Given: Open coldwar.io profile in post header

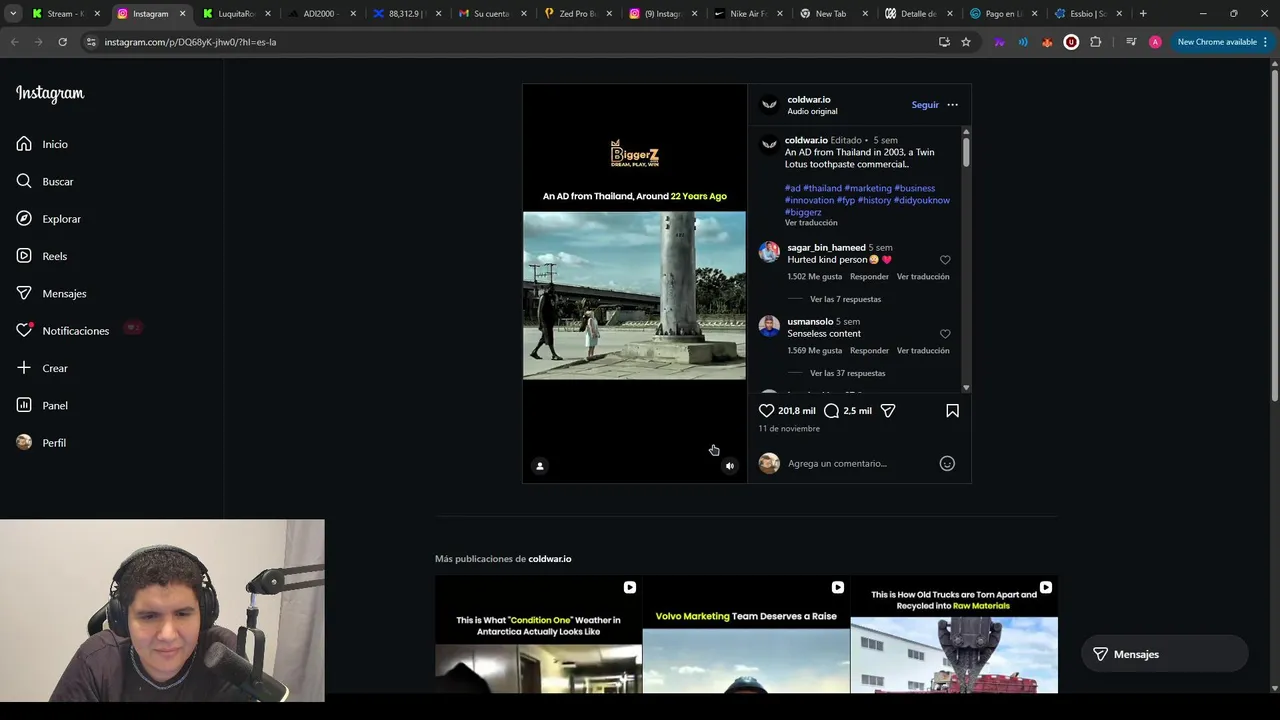Looking at the screenshot, I should point(808,100).
